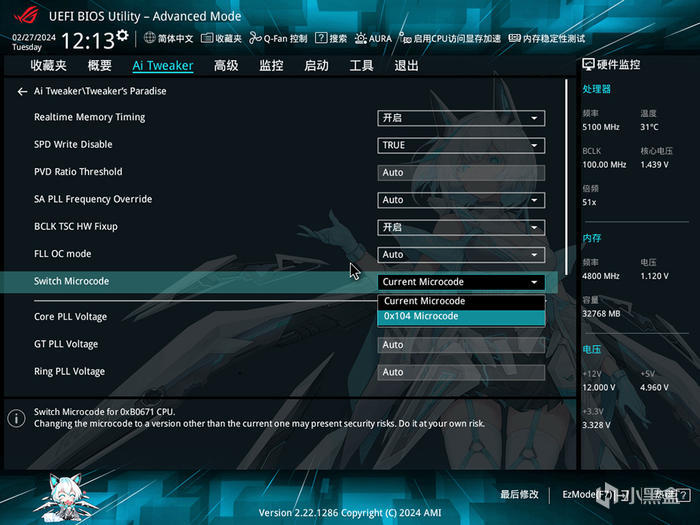Switch to the 高级 tab
The image size is (700, 525).
pyautogui.click(x=226, y=66)
